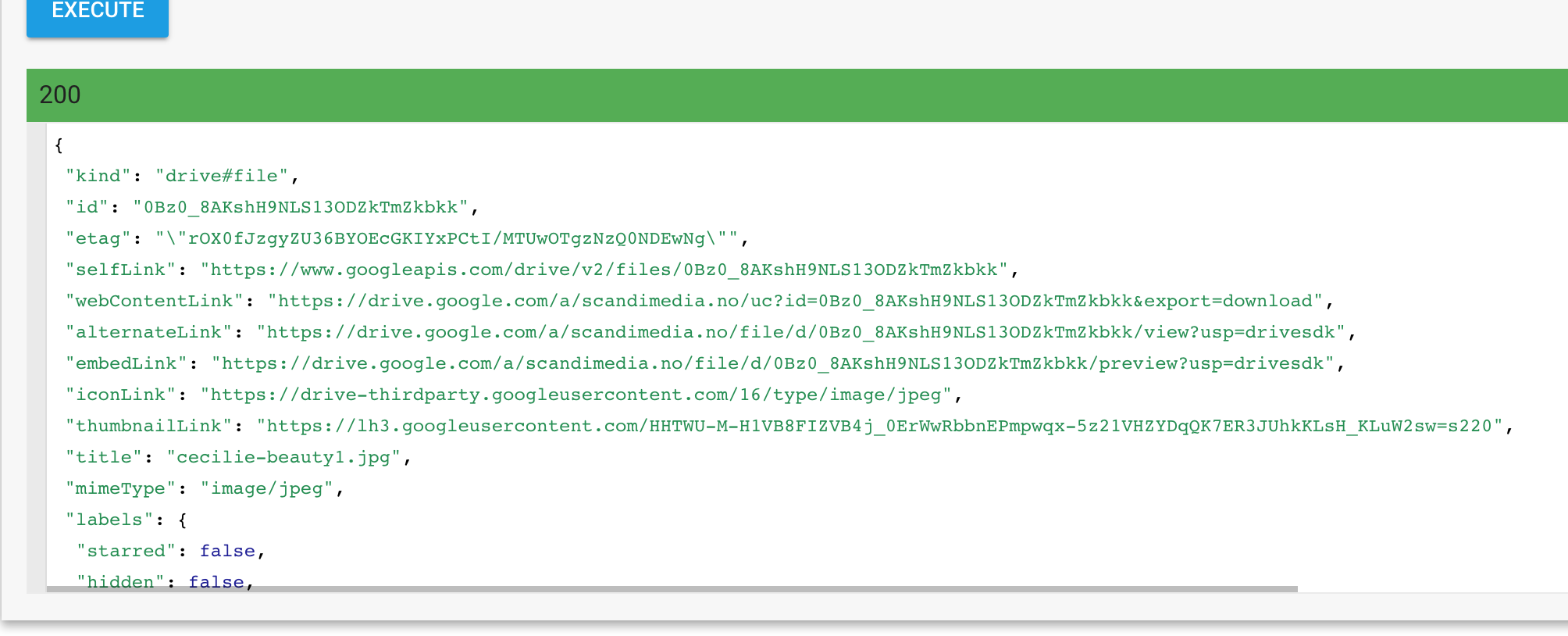Image resolution: width=1568 pixels, height=636 pixels.
Task: Click the "thumbnailLink" key name
Action: click(x=149, y=426)
